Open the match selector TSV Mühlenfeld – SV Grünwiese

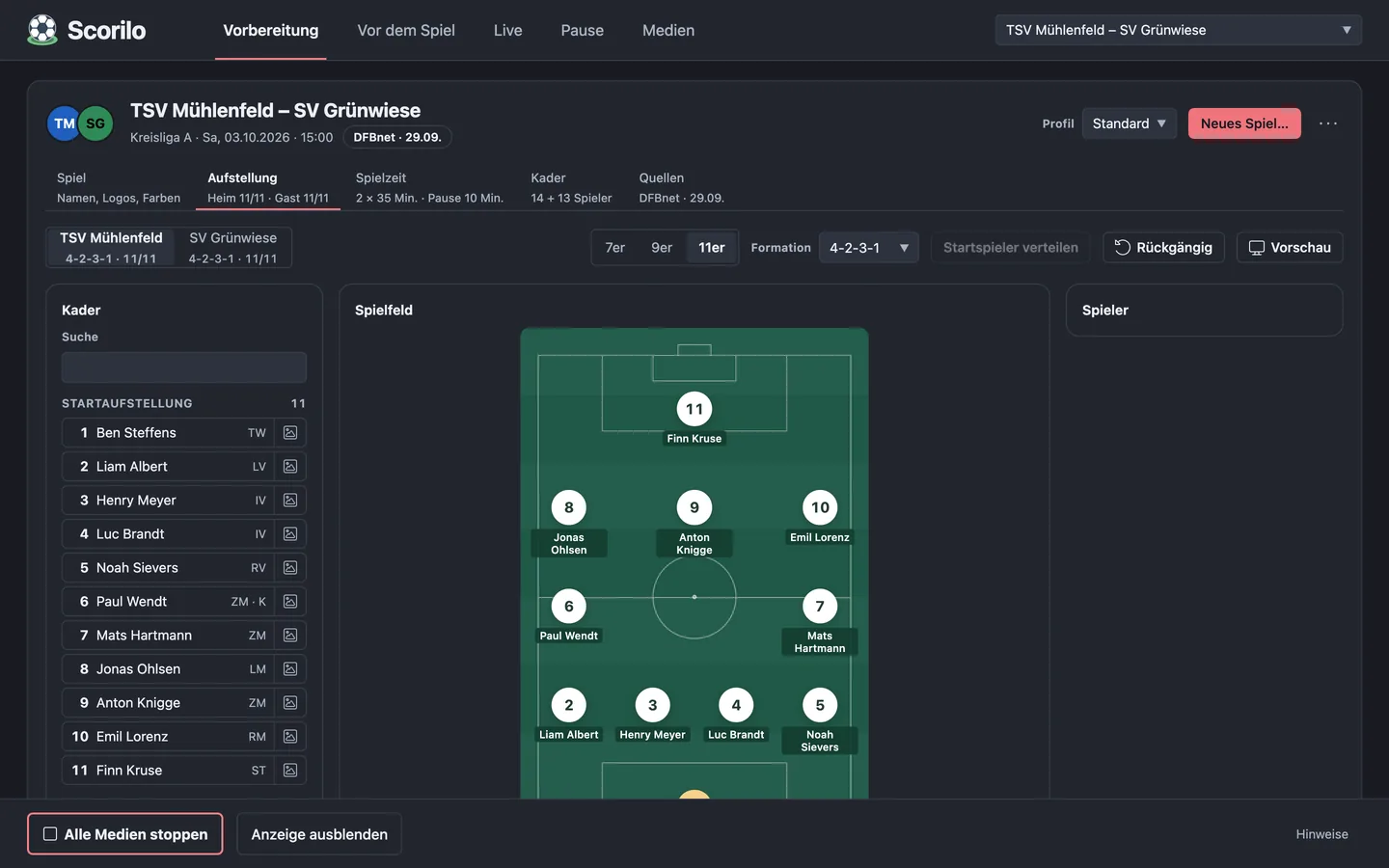pyautogui.click(x=1178, y=30)
